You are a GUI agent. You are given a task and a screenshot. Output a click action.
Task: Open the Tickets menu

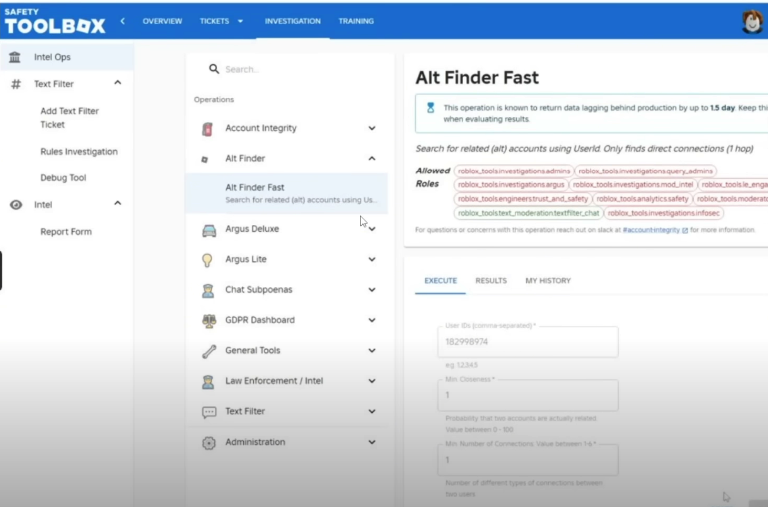tap(214, 21)
